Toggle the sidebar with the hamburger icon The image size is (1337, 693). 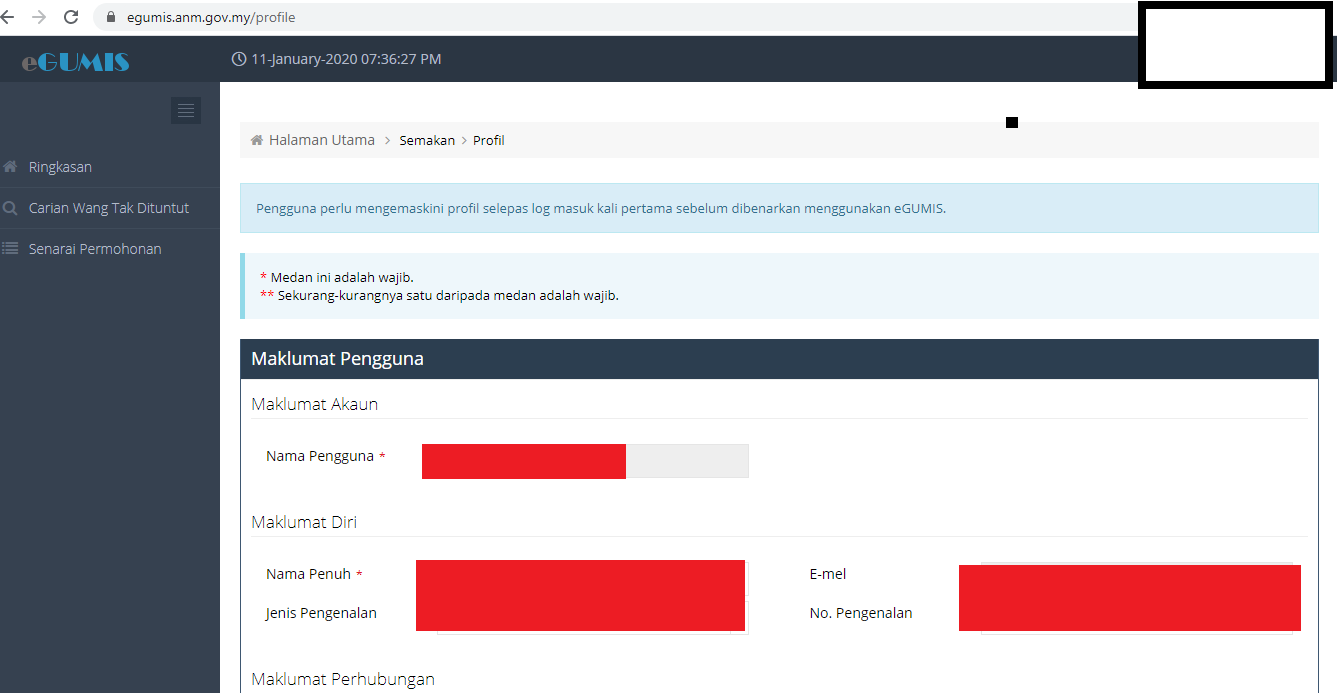click(185, 111)
